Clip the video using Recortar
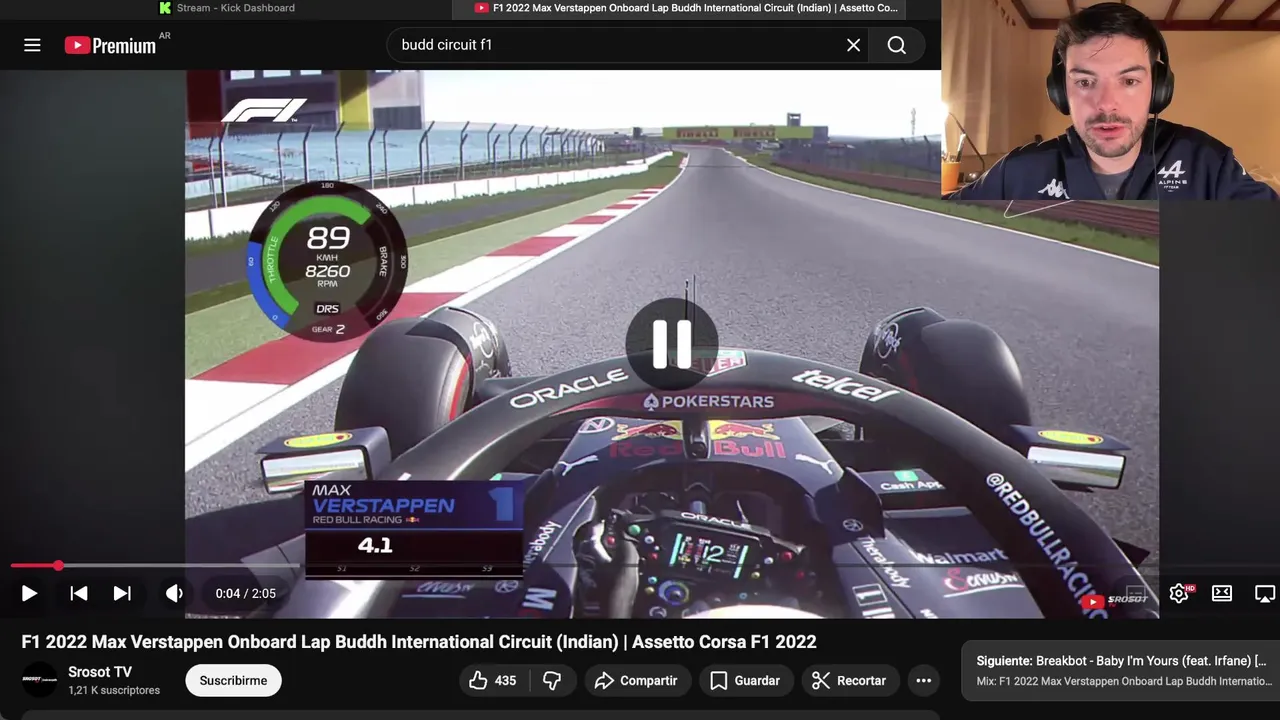The width and height of the screenshot is (1280, 720). click(x=850, y=680)
